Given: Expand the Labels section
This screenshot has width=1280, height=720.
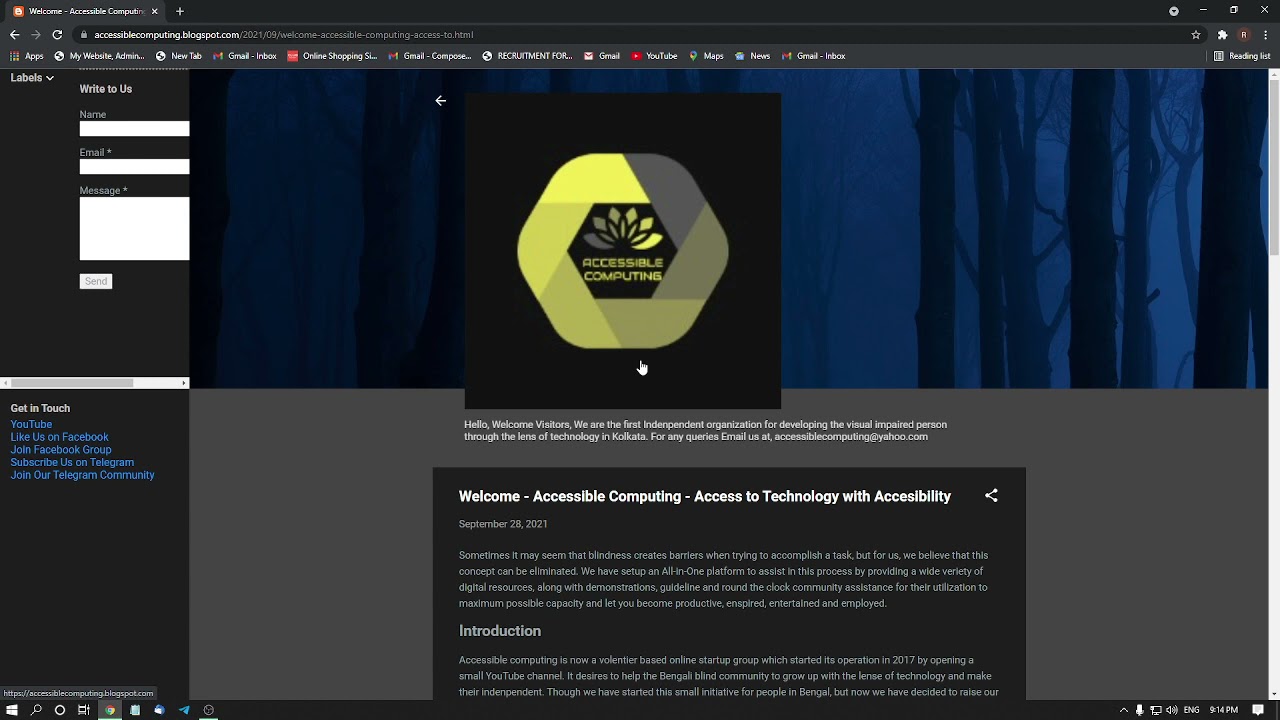Looking at the screenshot, I should pos(32,78).
